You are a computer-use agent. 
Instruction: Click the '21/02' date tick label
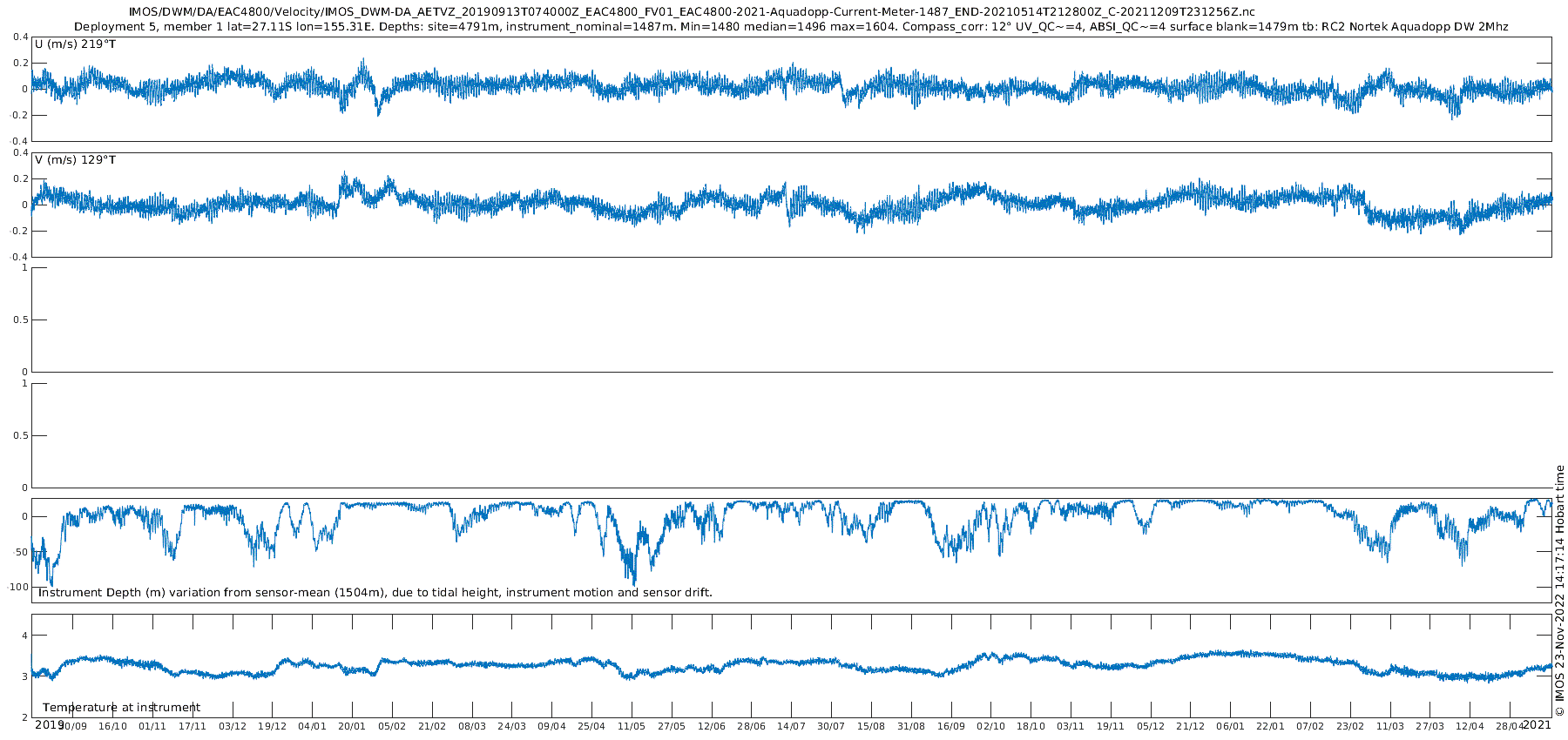click(432, 726)
